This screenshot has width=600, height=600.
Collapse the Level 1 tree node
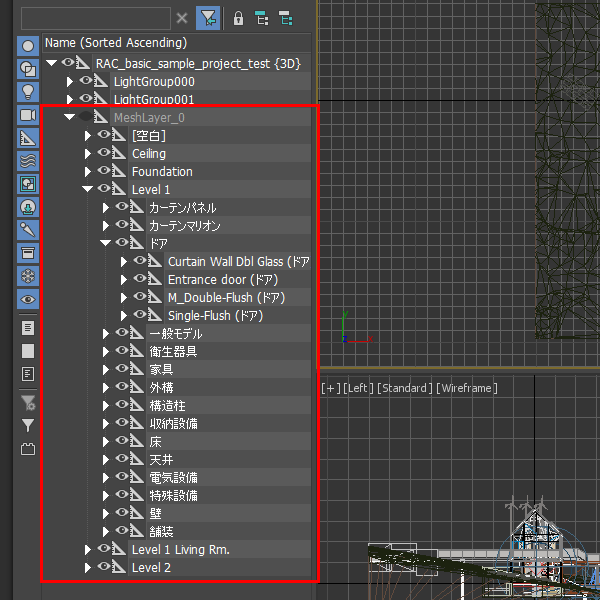tap(88, 190)
